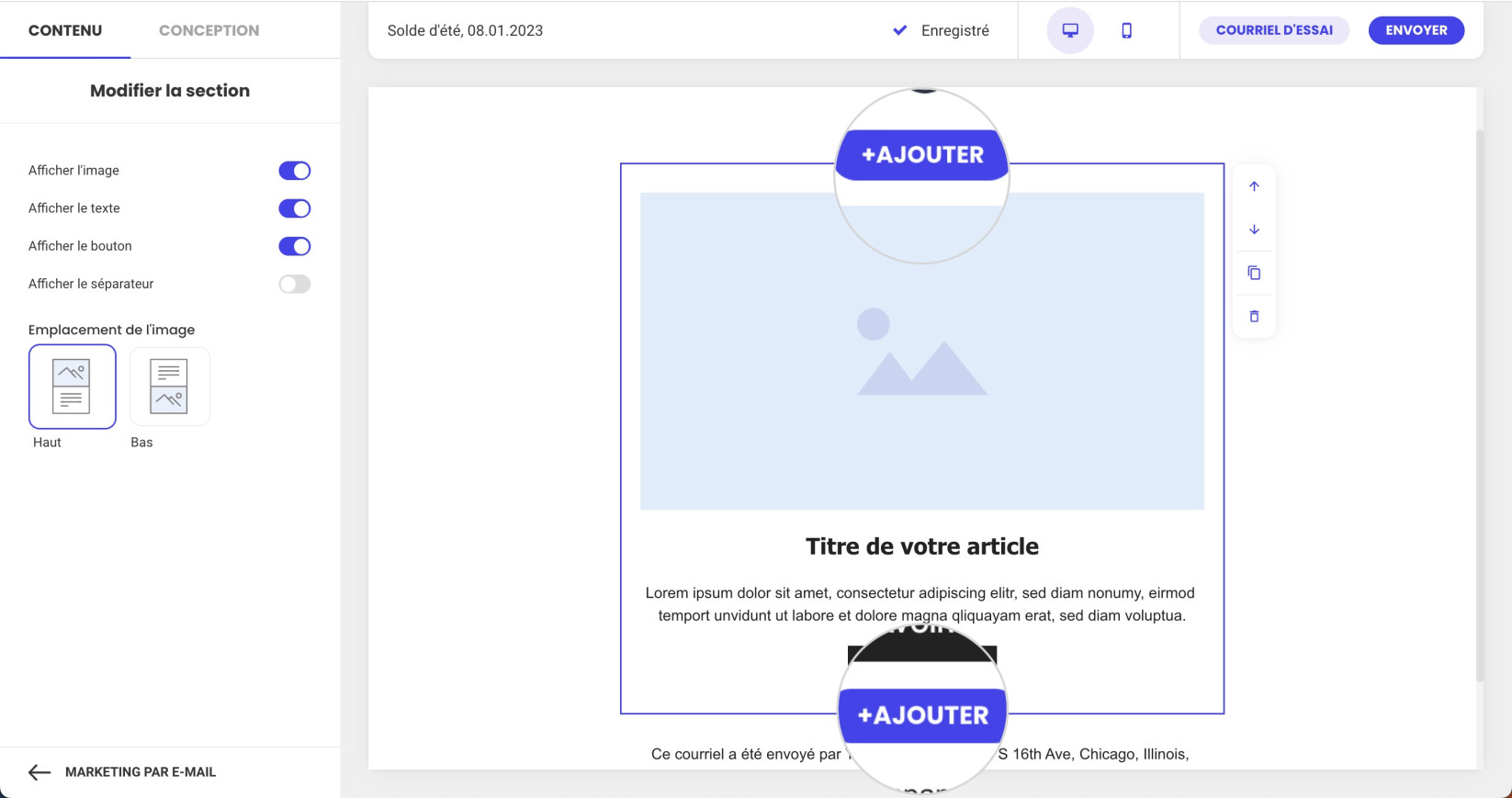The image size is (1512, 798).
Task: Click the image placeholder in email
Action: pos(922,351)
